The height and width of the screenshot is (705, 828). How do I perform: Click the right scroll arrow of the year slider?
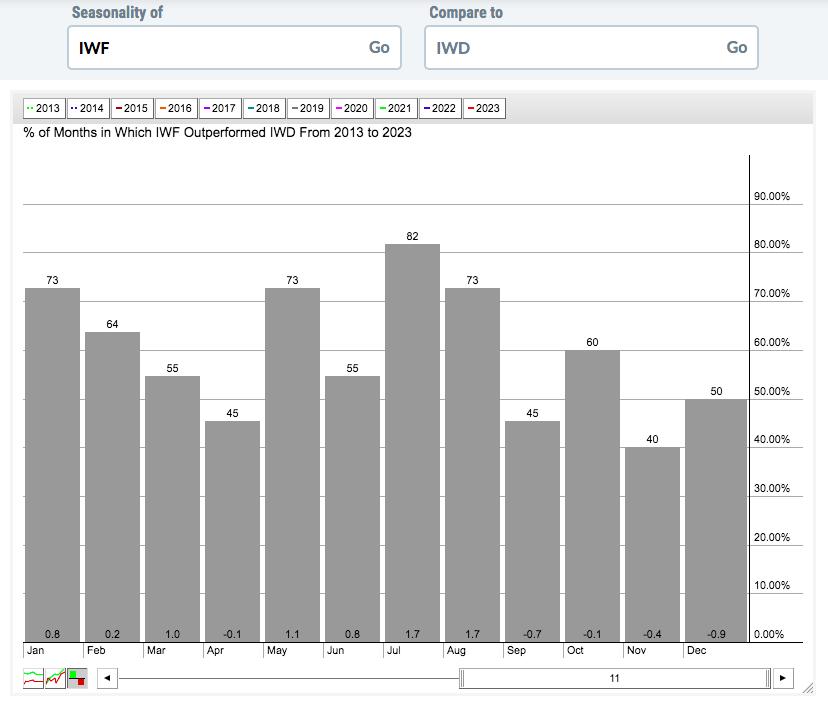click(783, 679)
